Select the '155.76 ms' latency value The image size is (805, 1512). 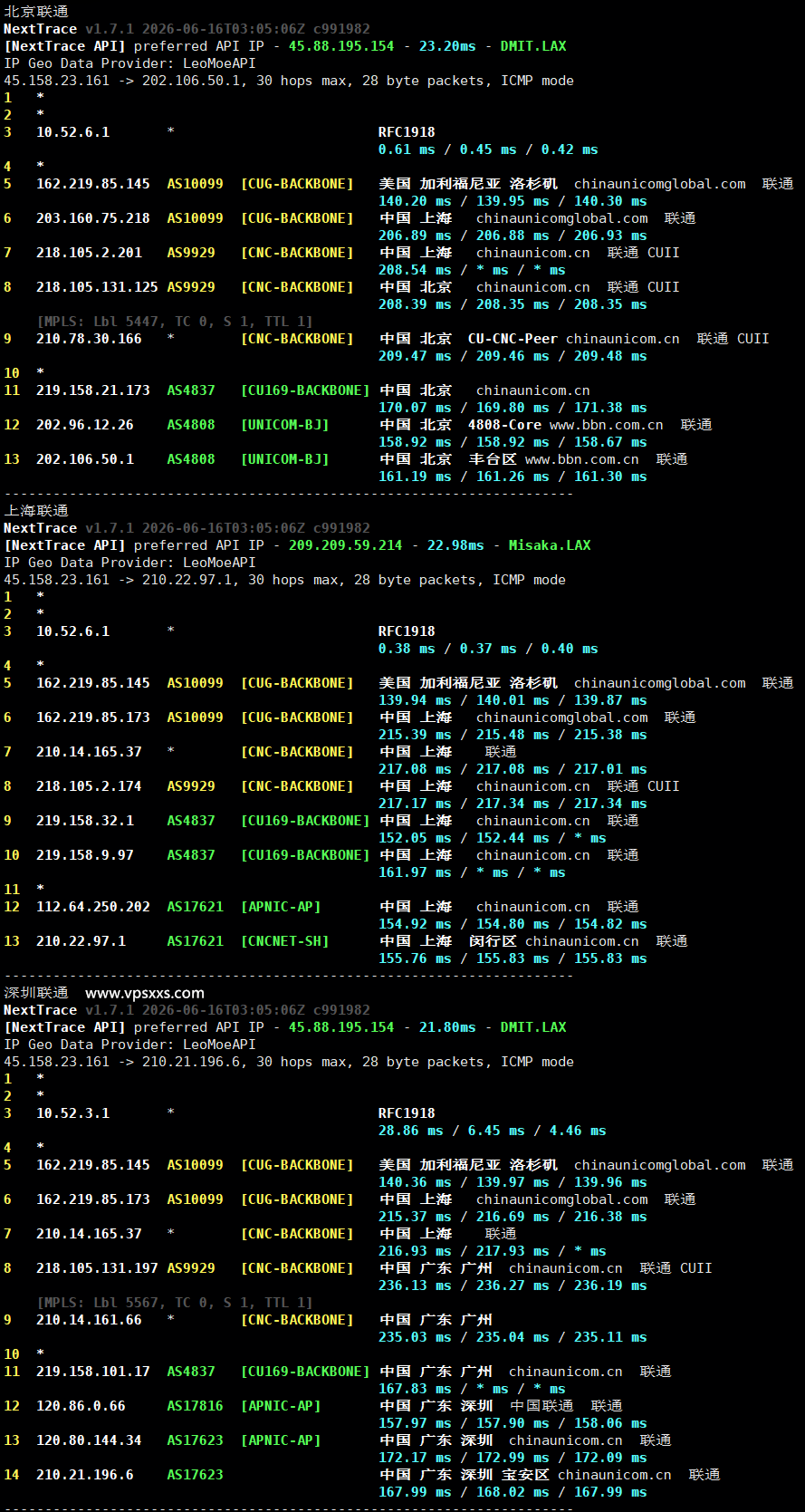(415, 958)
